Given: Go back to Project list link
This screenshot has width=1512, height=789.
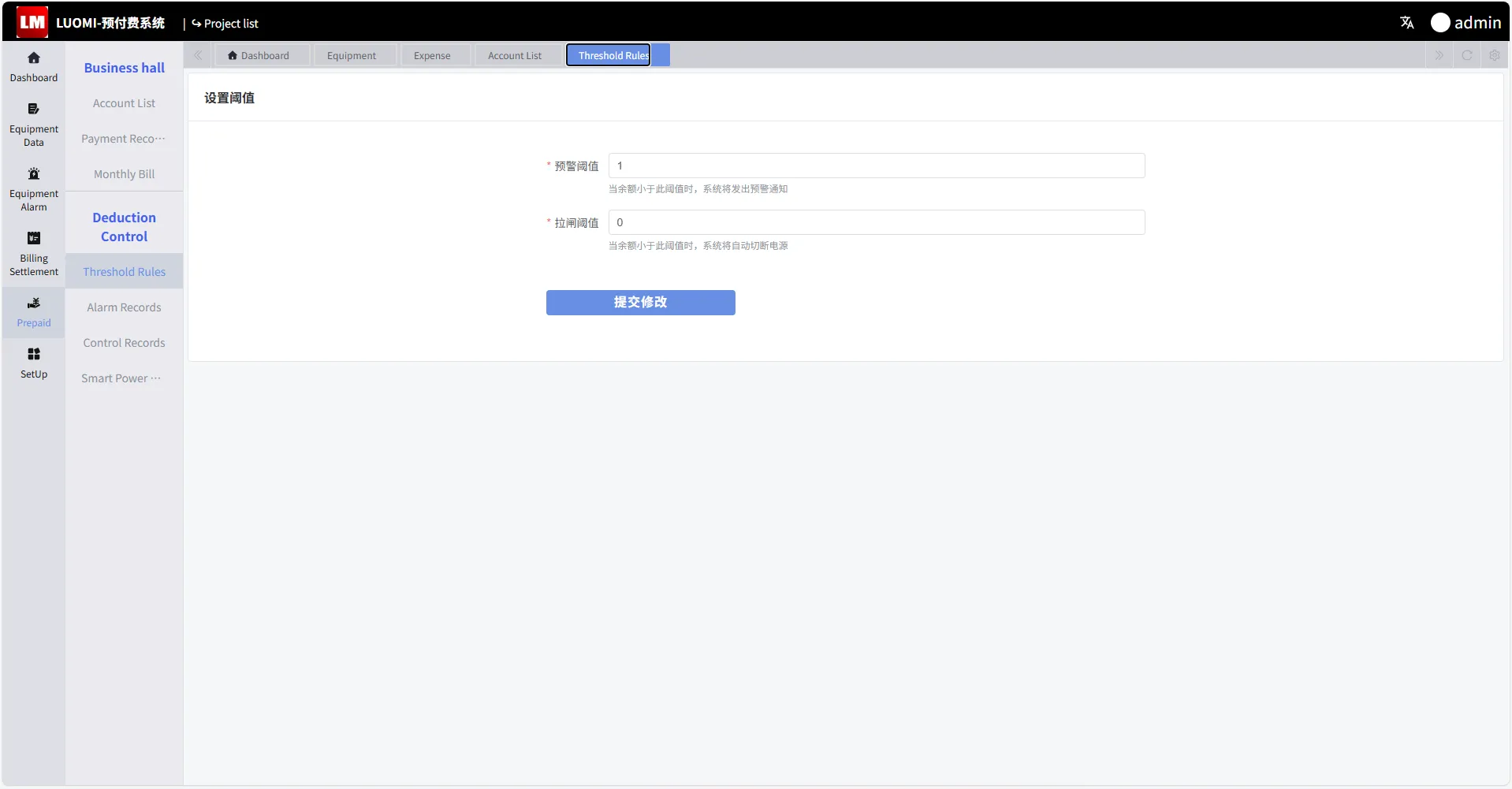Looking at the screenshot, I should pyautogui.click(x=225, y=24).
